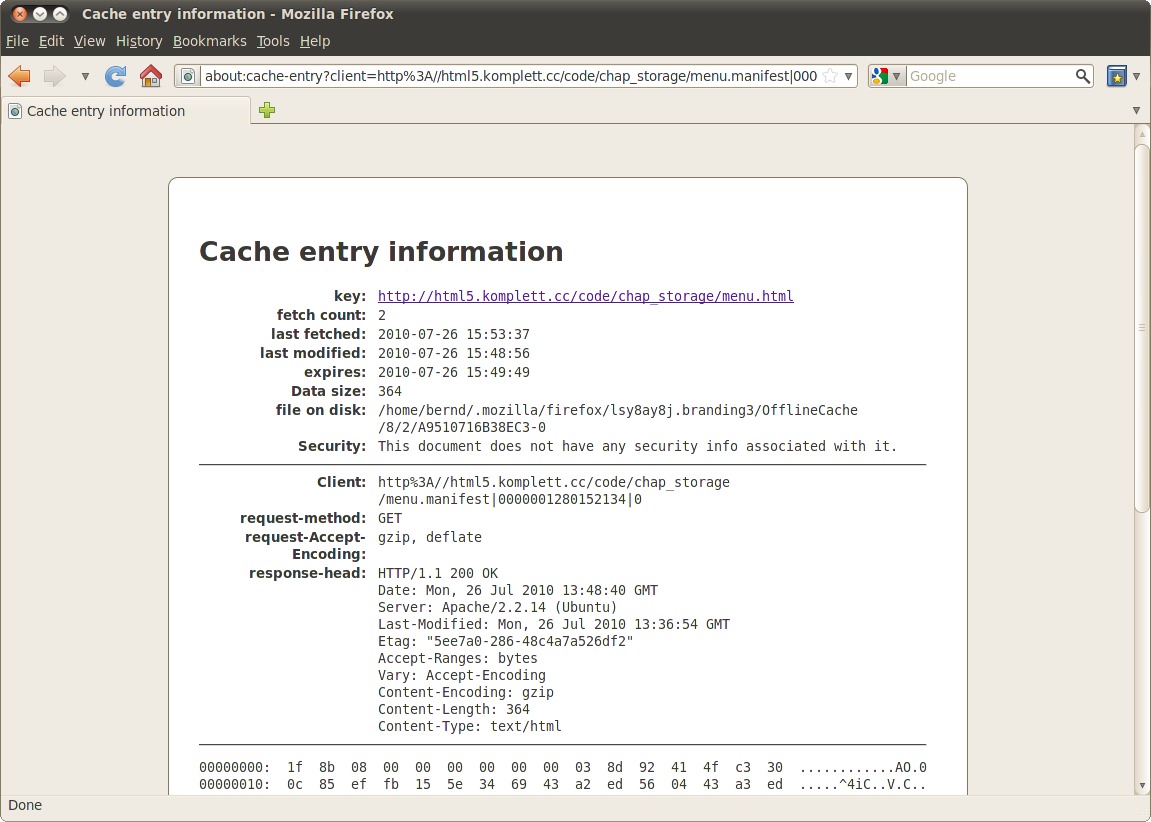
Task: Click the Google search input field
Action: pos(988,76)
